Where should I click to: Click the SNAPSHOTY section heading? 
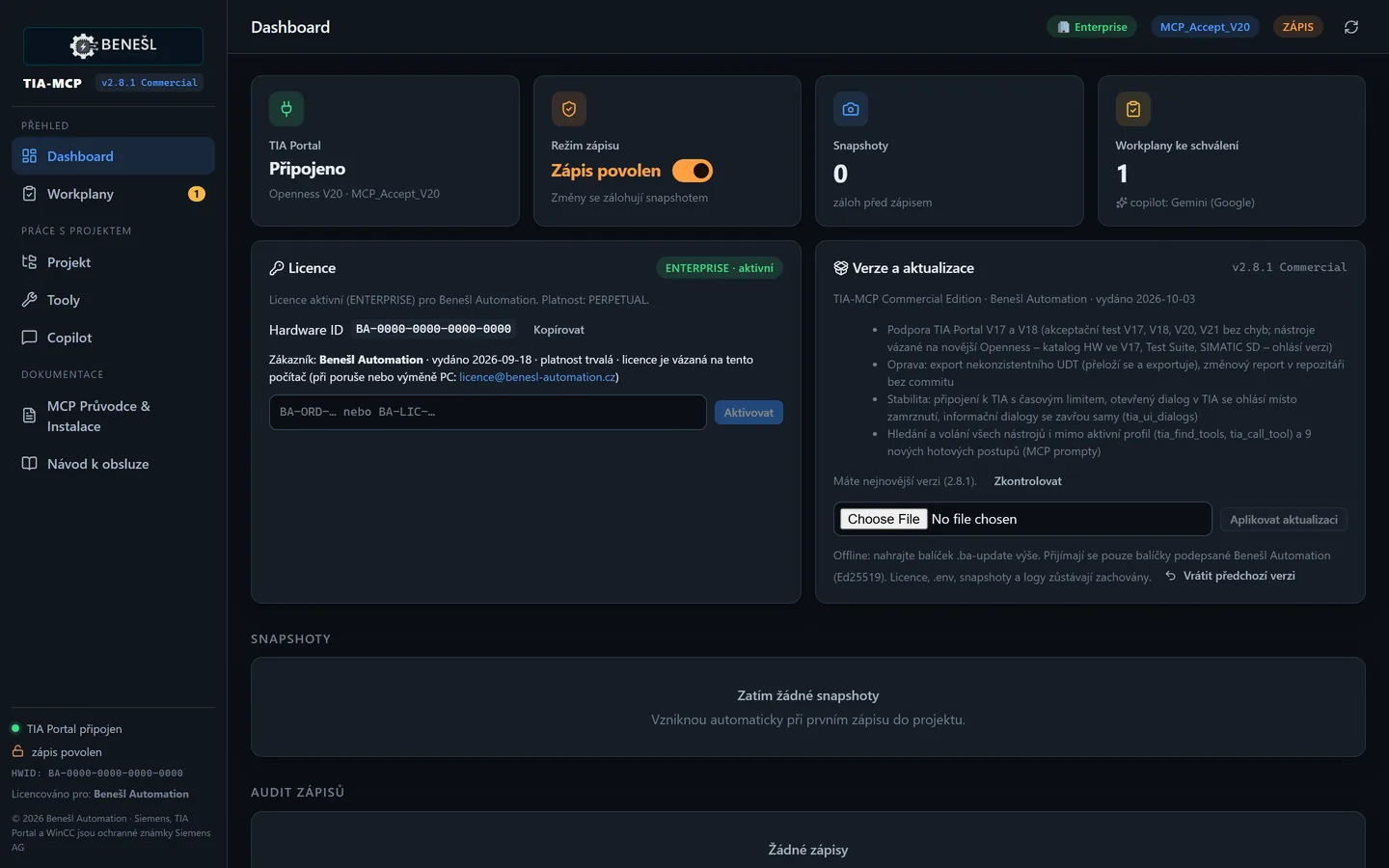pyautogui.click(x=291, y=639)
